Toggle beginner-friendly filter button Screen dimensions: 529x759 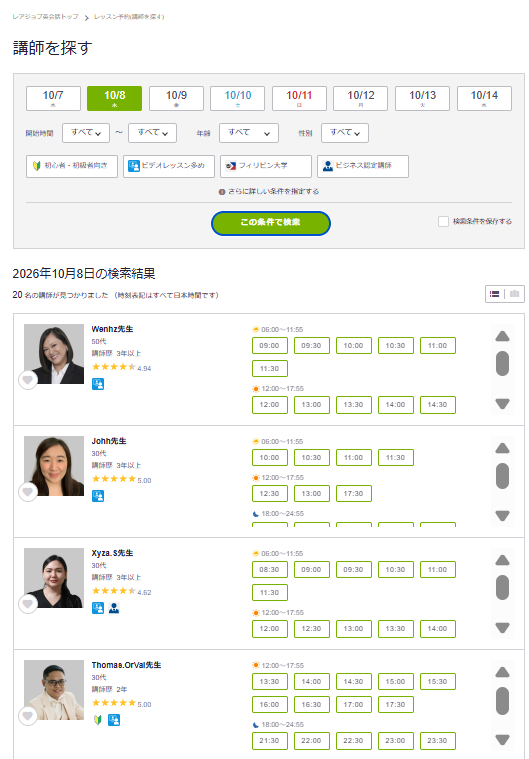pyautogui.click(x=72, y=166)
